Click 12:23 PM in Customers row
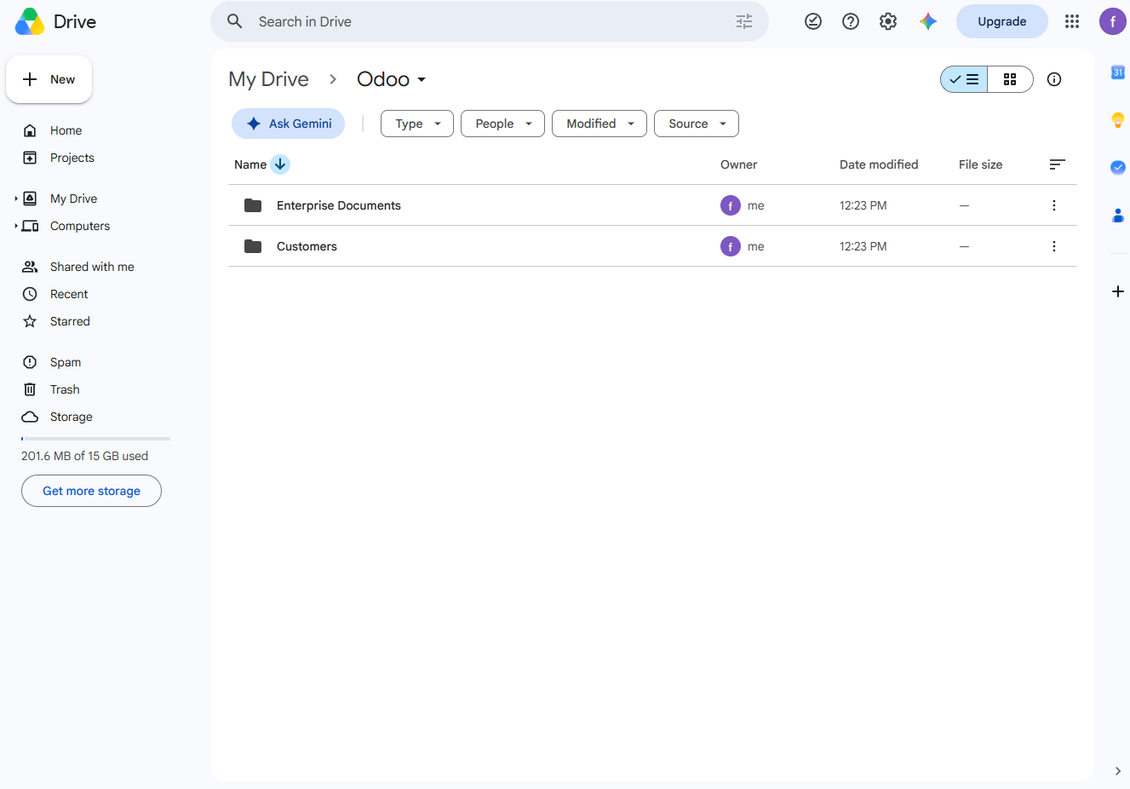This screenshot has height=789, width=1130. tap(863, 246)
